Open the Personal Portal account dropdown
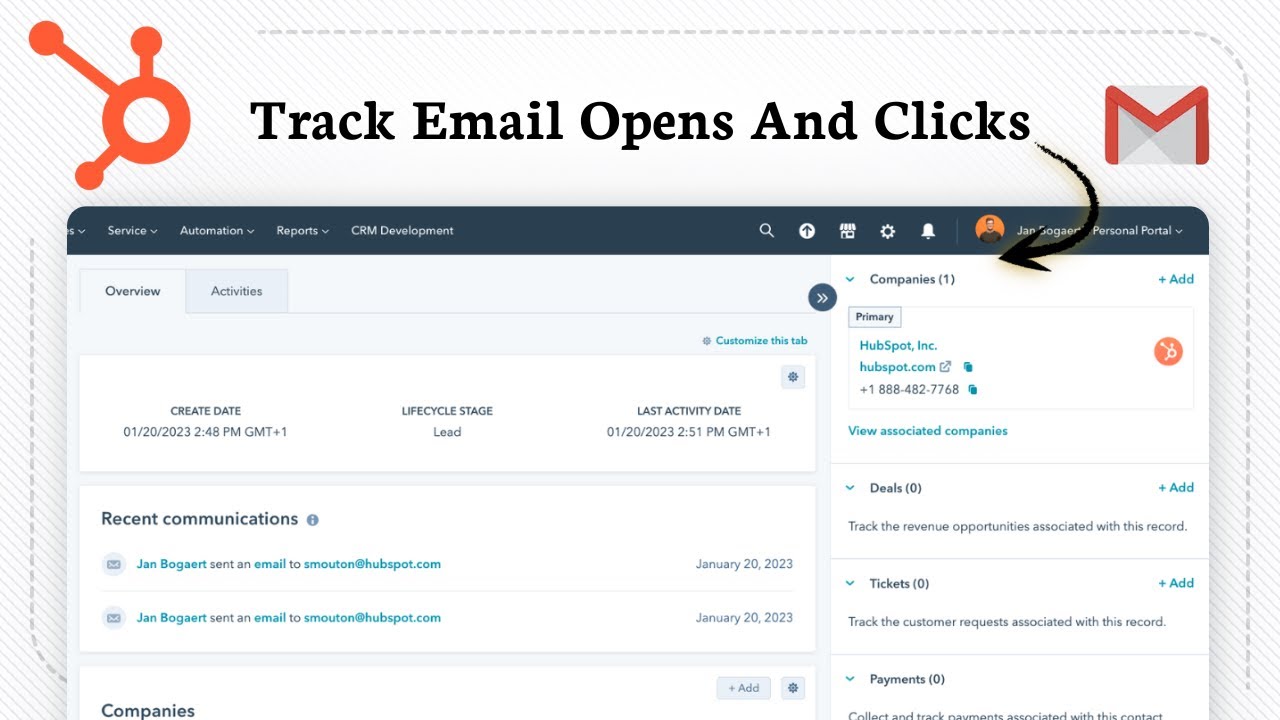The width and height of the screenshot is (1280, 720). pos(1137,231)
